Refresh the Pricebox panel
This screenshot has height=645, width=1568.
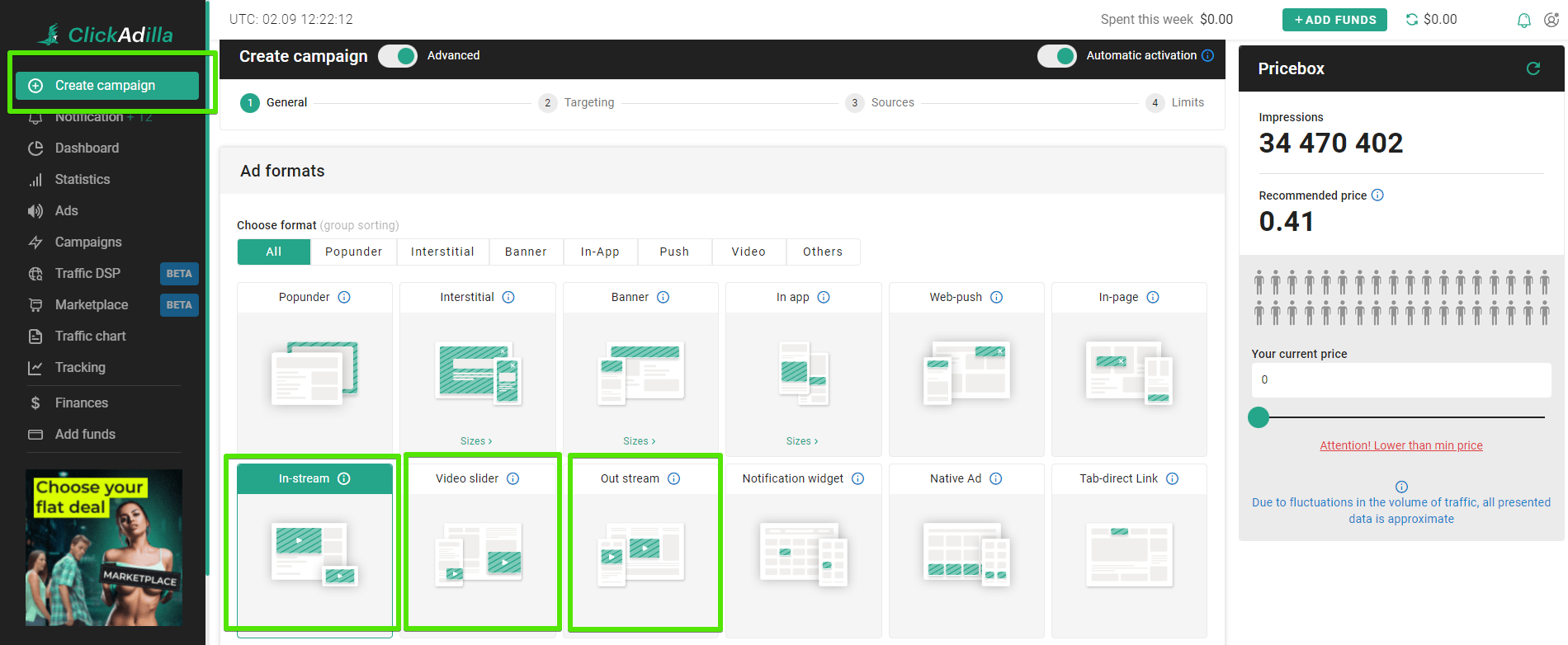tap(1533, 68)
